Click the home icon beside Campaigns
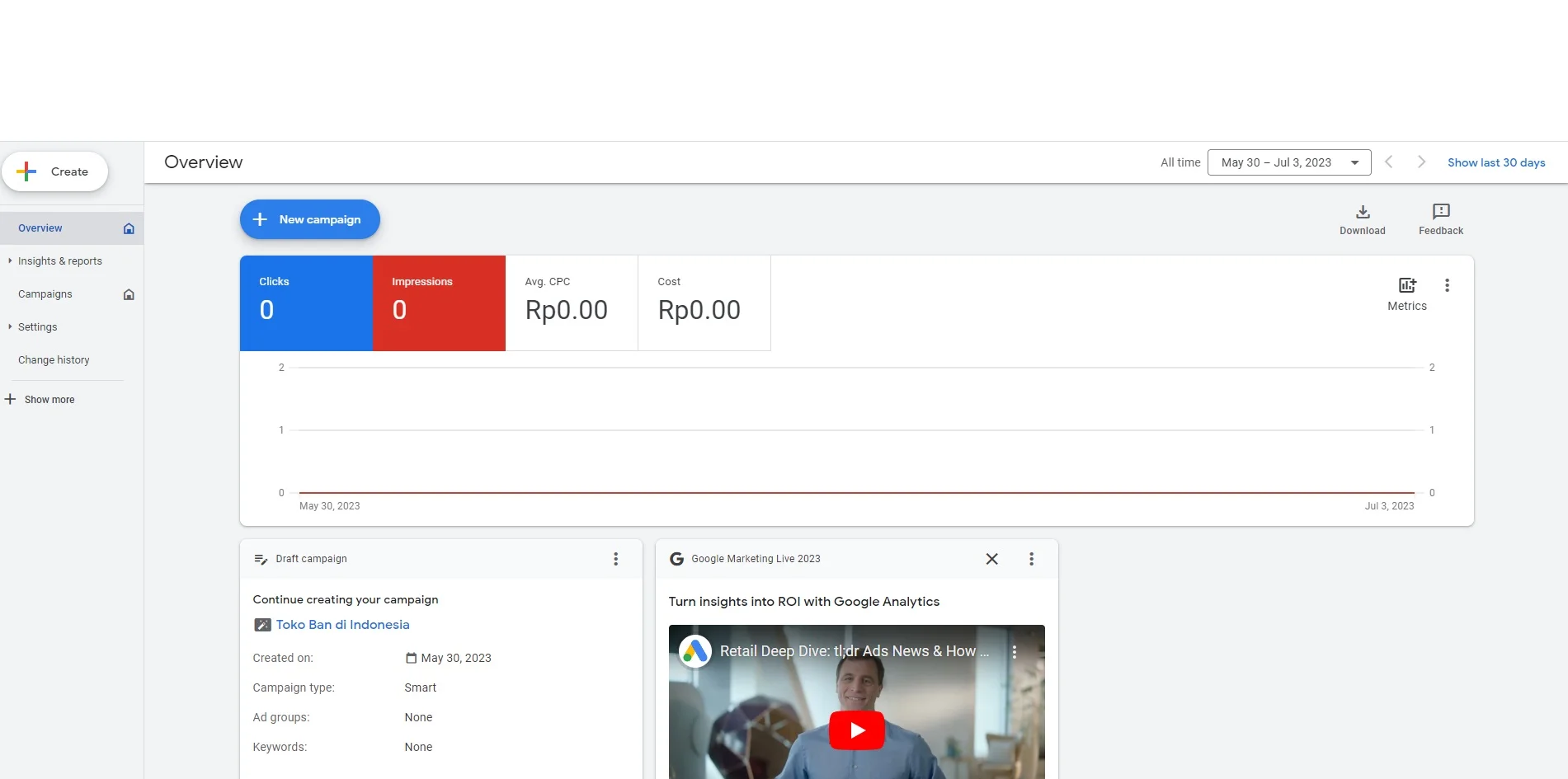Image resolution: width=1568 pixels, height=779 pixels. [x=129, y=294]
